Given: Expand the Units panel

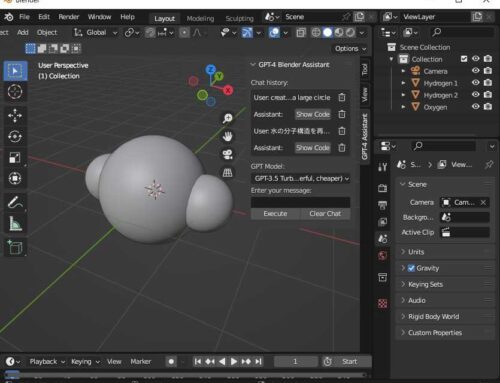Looking at the screenshot, I should [x=445, y=252].
